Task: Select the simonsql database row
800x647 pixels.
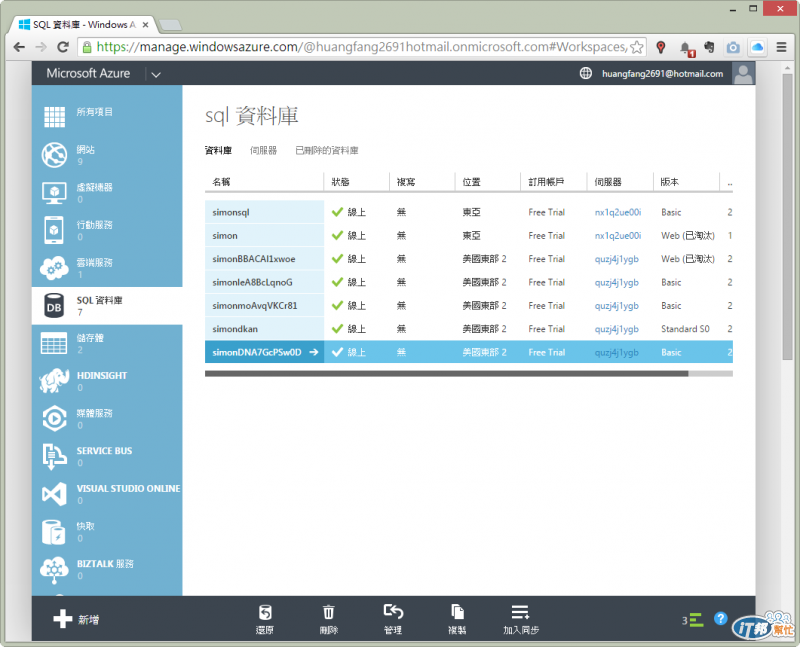Action: click(x=469, y=212)
